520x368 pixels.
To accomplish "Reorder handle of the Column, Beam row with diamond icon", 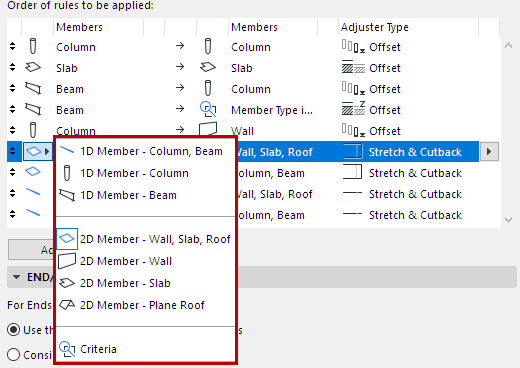I will (13, 172).
